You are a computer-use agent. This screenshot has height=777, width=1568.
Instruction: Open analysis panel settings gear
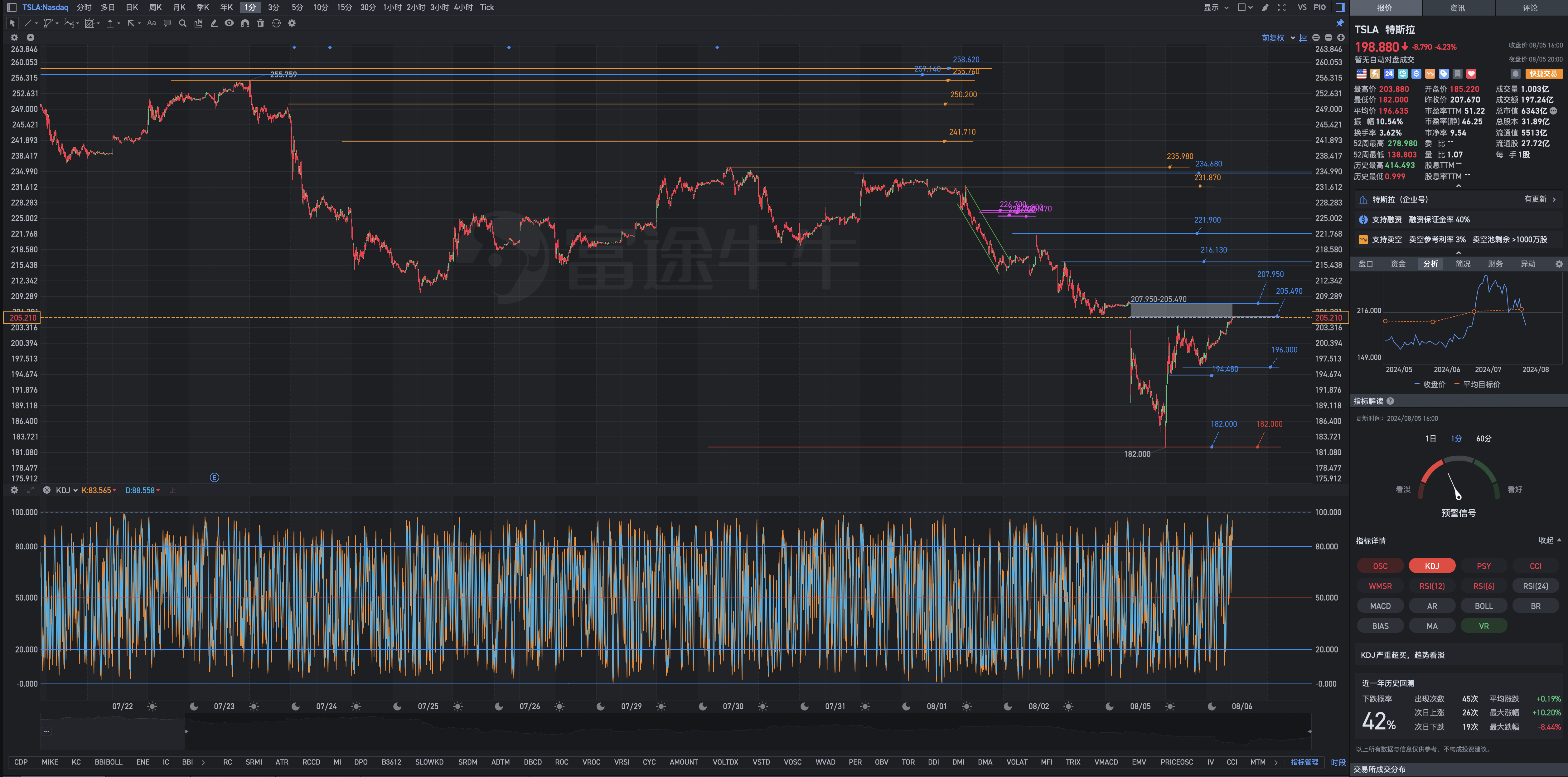[x=1559, y=264]
